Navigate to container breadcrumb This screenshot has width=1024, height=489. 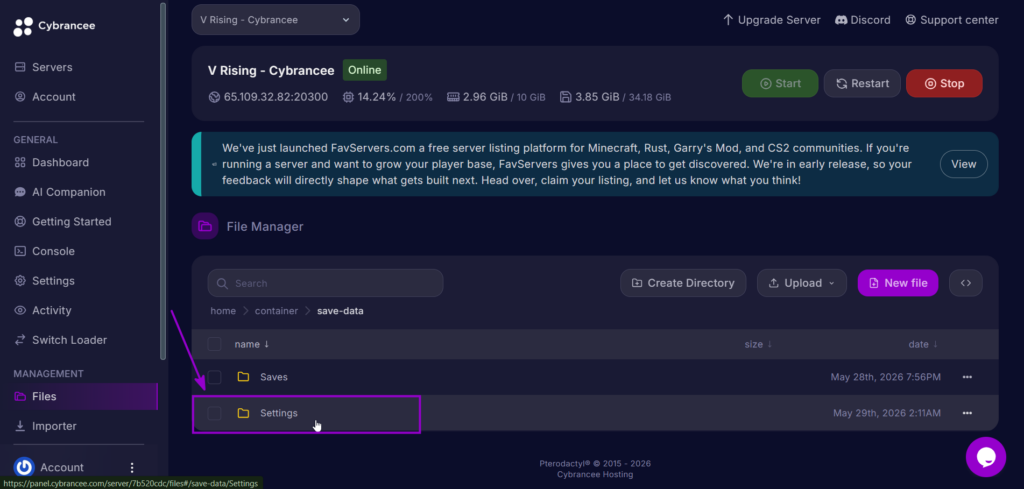coord(277,311)
